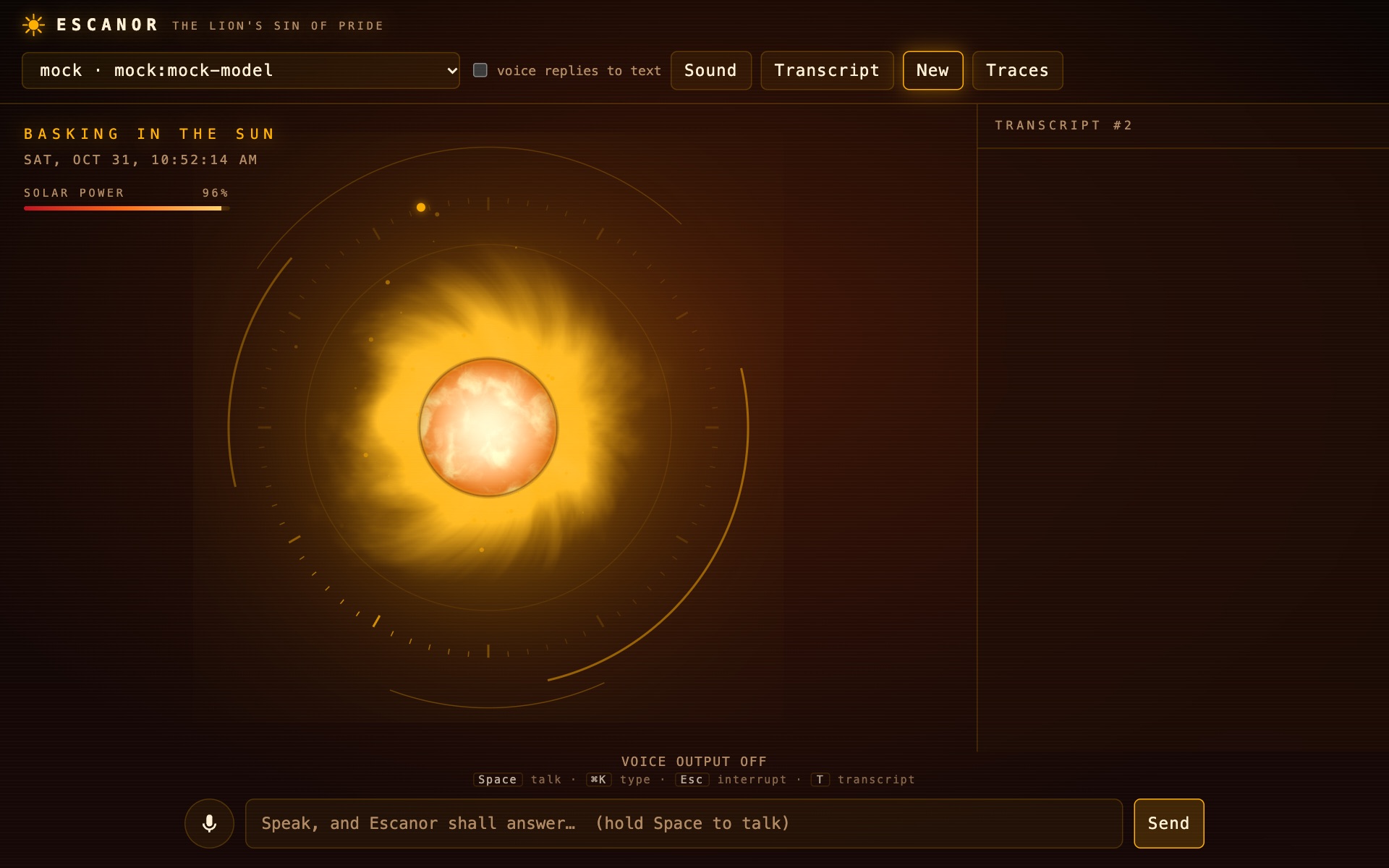Open the mock:mock-model dropdown
The image size is (1389, 868).
pyautogui.click(x=241, y=70)
